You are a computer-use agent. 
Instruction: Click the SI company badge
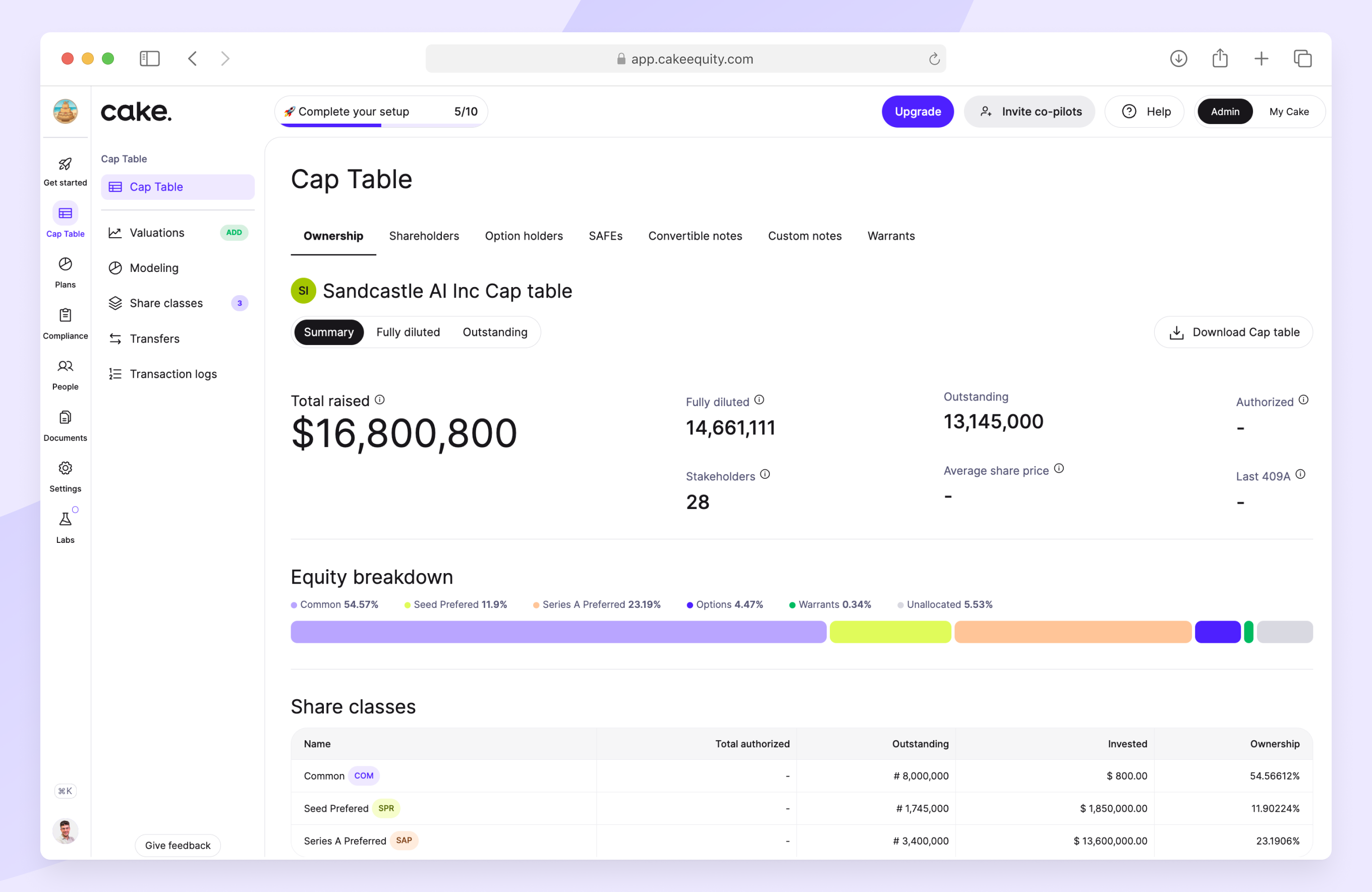[303, 291]
